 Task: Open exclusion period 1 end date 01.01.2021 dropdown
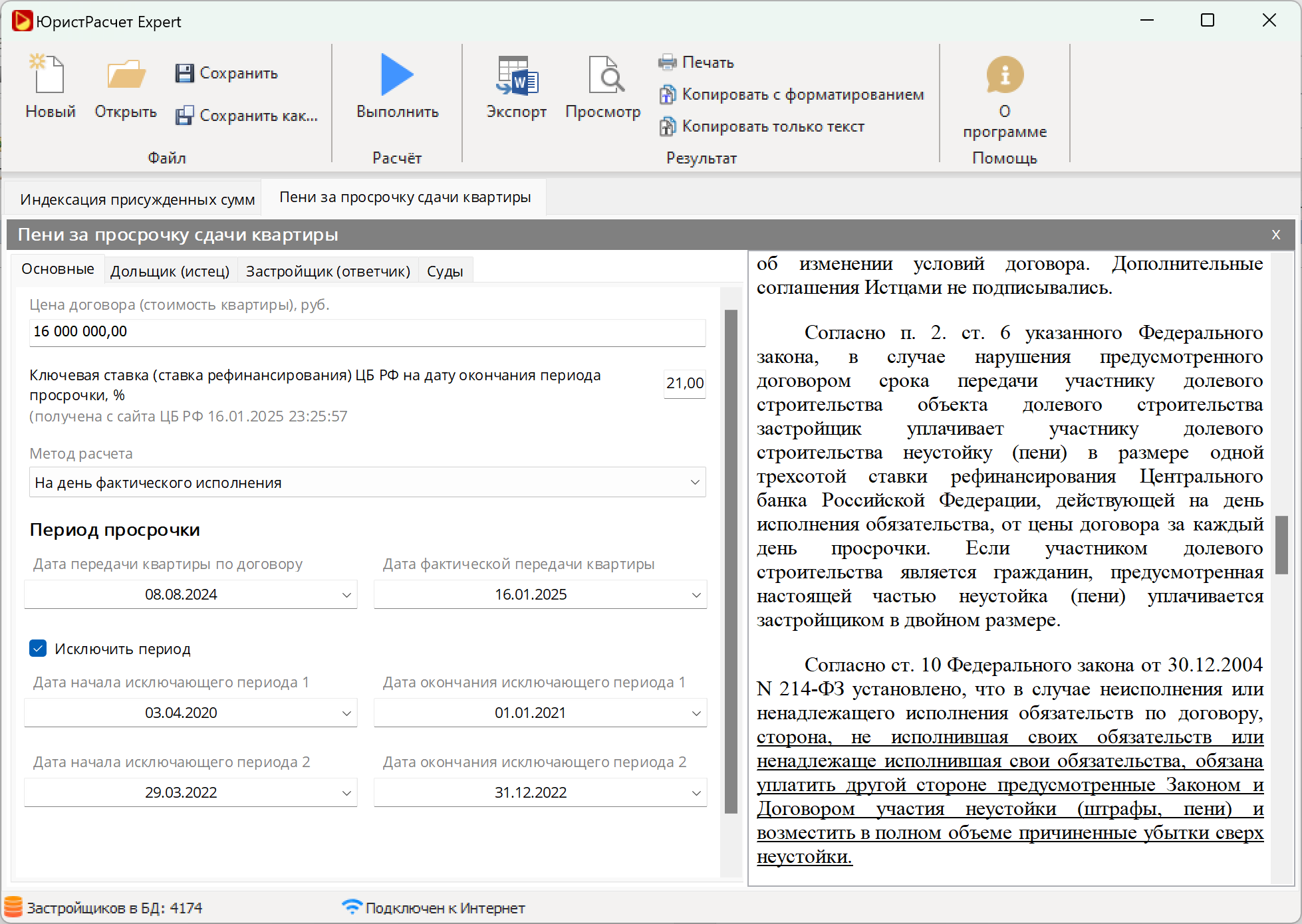540,713
